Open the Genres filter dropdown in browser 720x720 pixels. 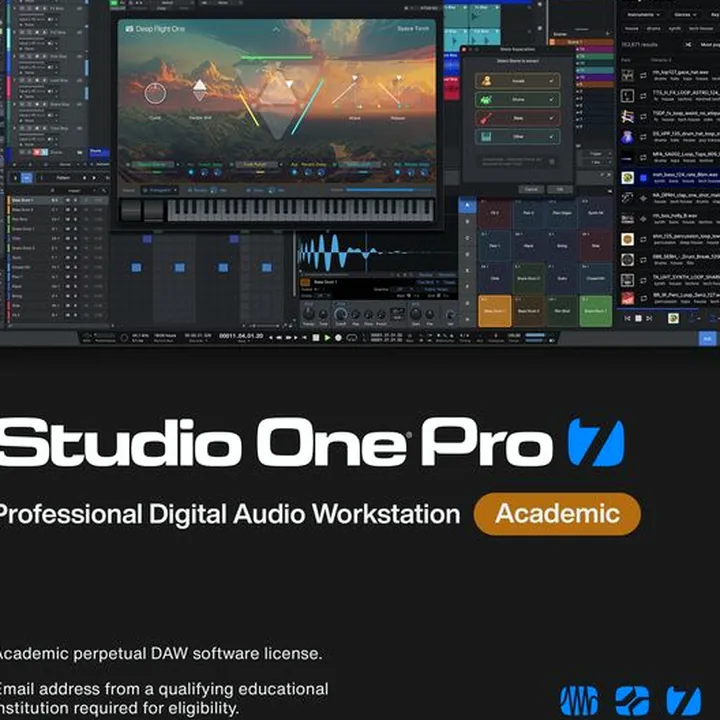pos(685,15)
